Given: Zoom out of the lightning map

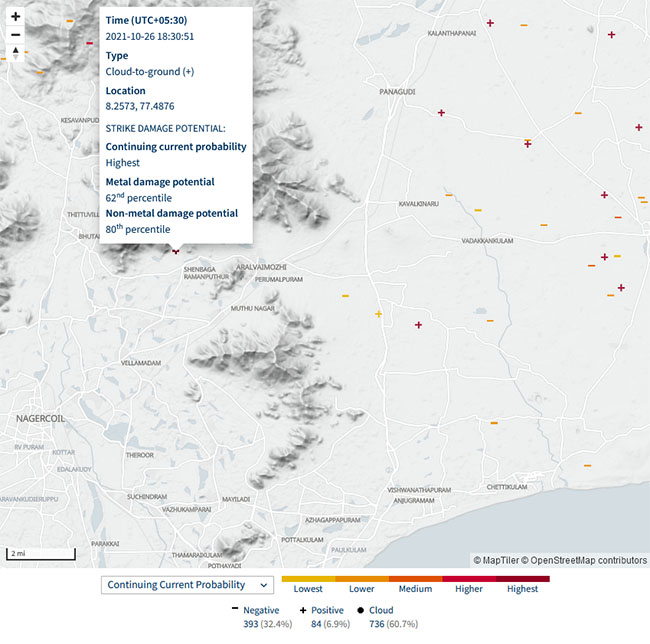Looking at the screenshot, I should (x=16, y=35).
